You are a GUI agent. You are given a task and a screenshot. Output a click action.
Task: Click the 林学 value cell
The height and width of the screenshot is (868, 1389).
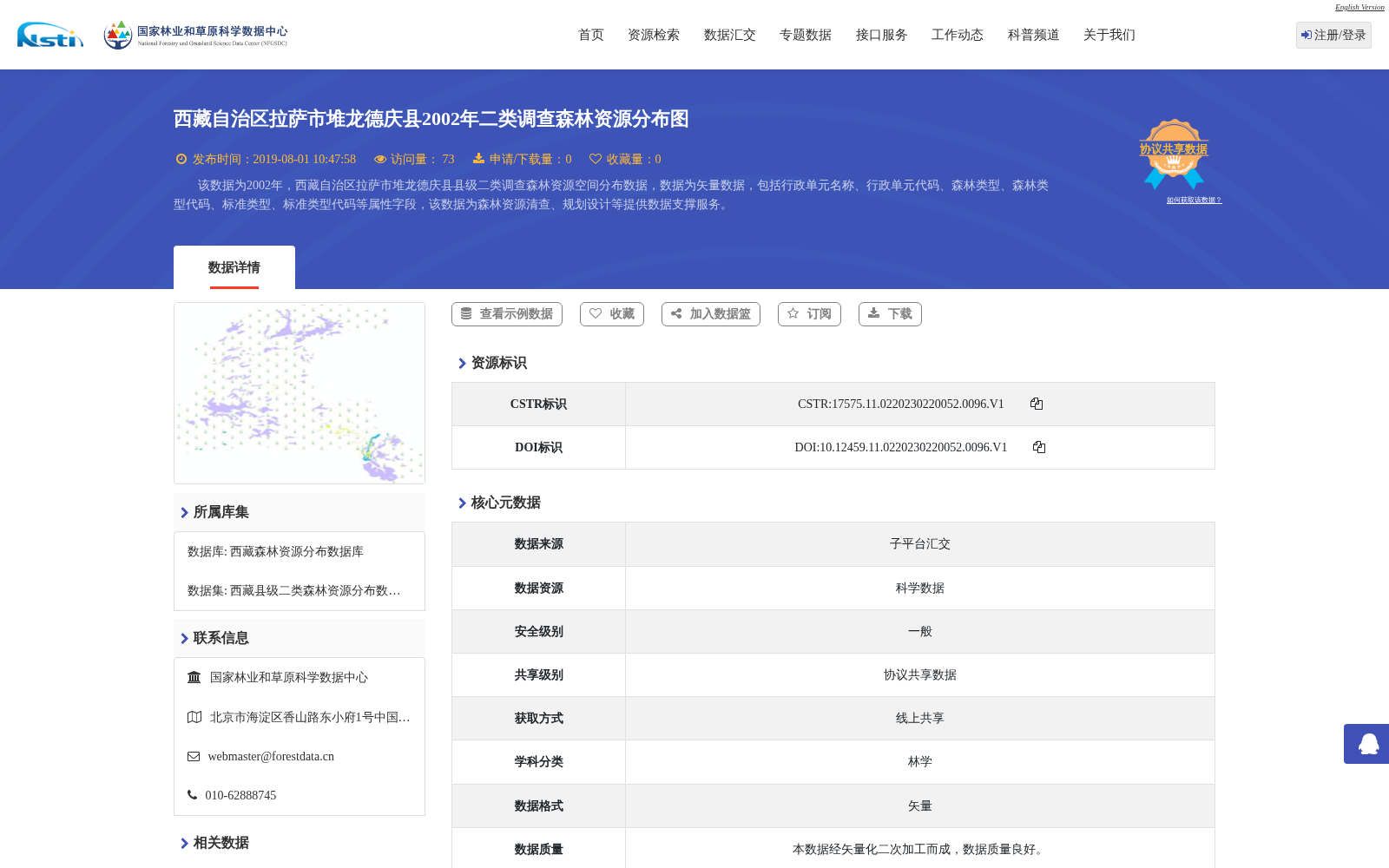pos(920,762)
